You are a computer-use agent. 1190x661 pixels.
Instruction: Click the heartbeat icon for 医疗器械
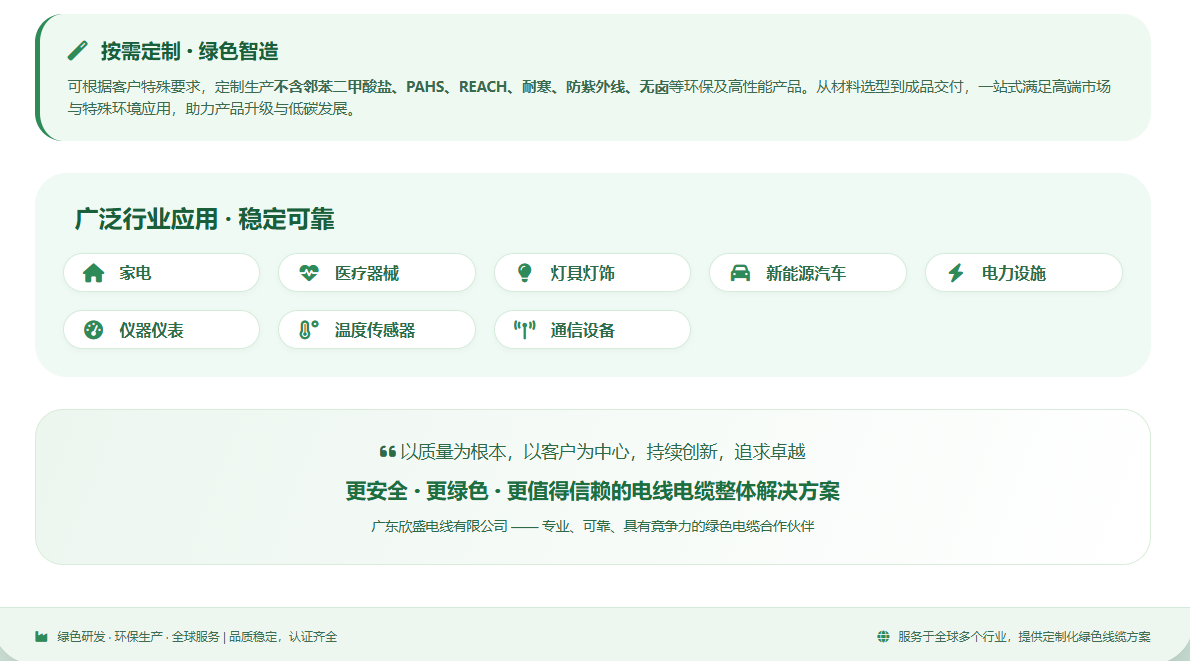(309, 273)
